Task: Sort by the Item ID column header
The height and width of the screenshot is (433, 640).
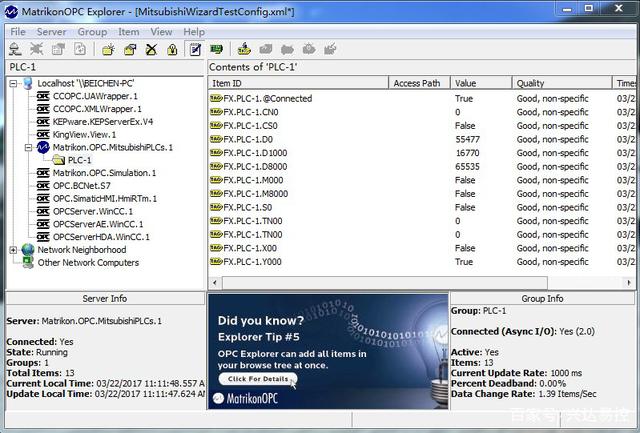Action: coord(298,83)
